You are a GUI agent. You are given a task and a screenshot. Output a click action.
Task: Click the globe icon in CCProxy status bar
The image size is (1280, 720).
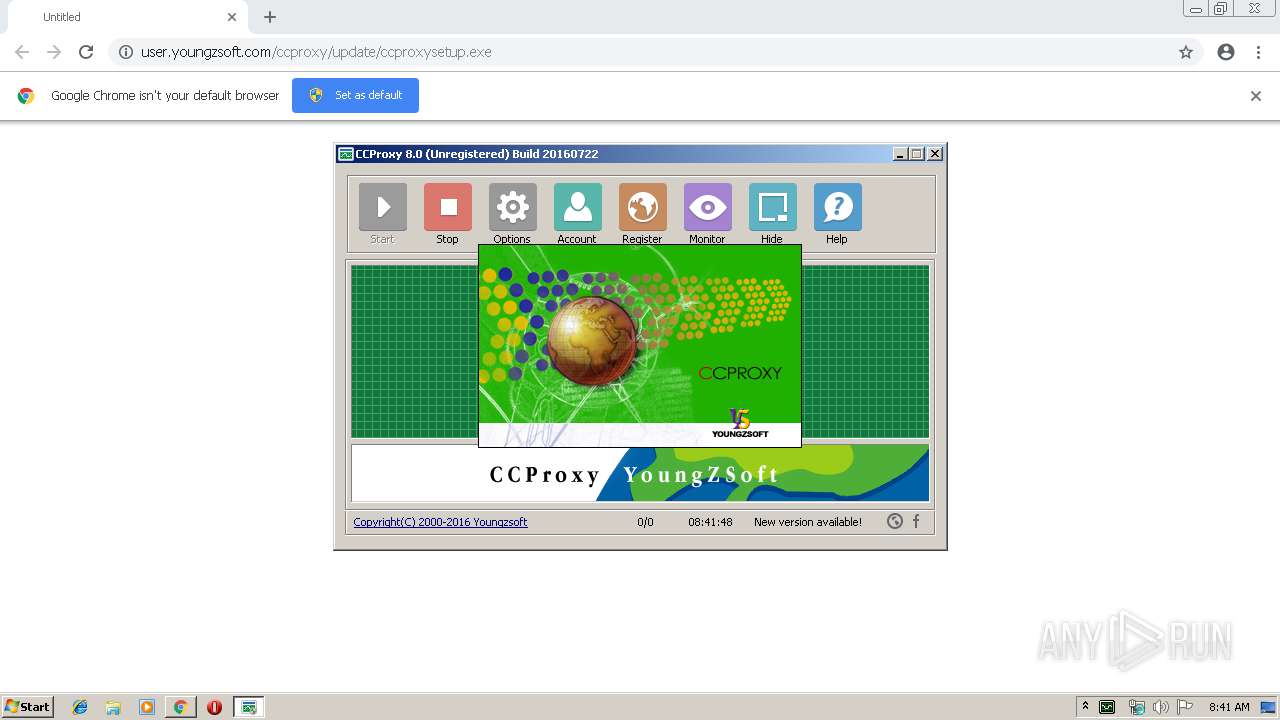895,521
